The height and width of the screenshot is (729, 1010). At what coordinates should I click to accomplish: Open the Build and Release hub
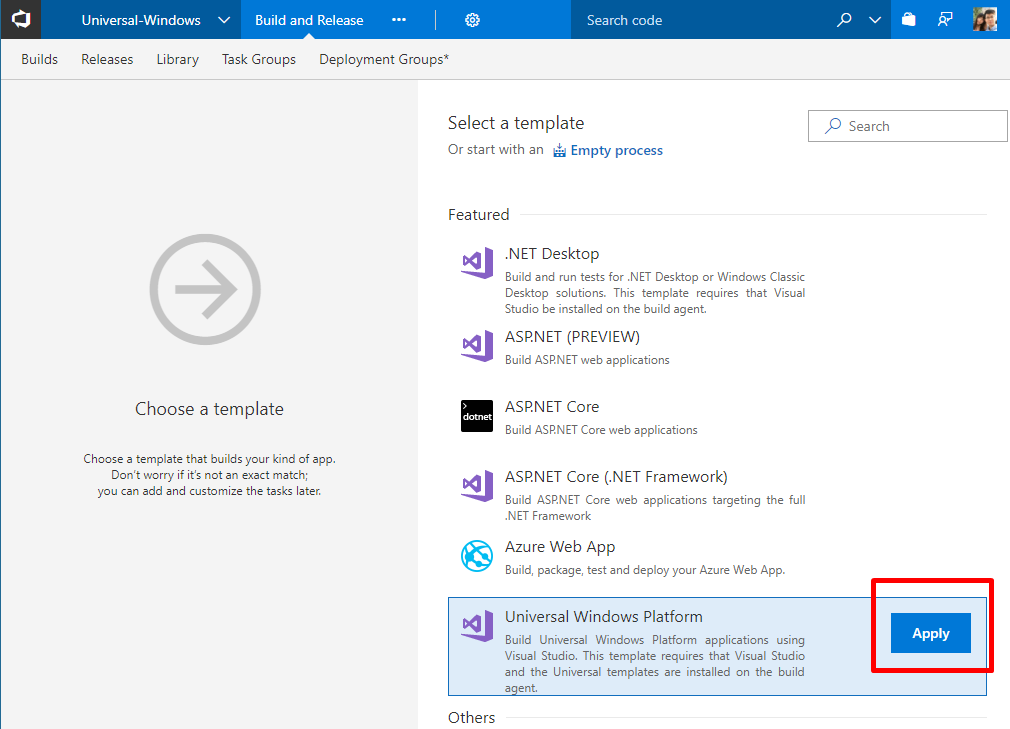click(309, 20)
